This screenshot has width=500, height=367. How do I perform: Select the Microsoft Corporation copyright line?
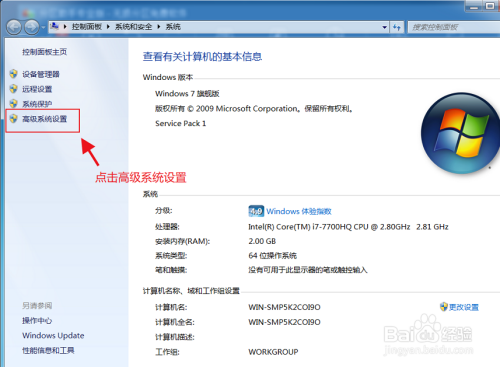254,109
